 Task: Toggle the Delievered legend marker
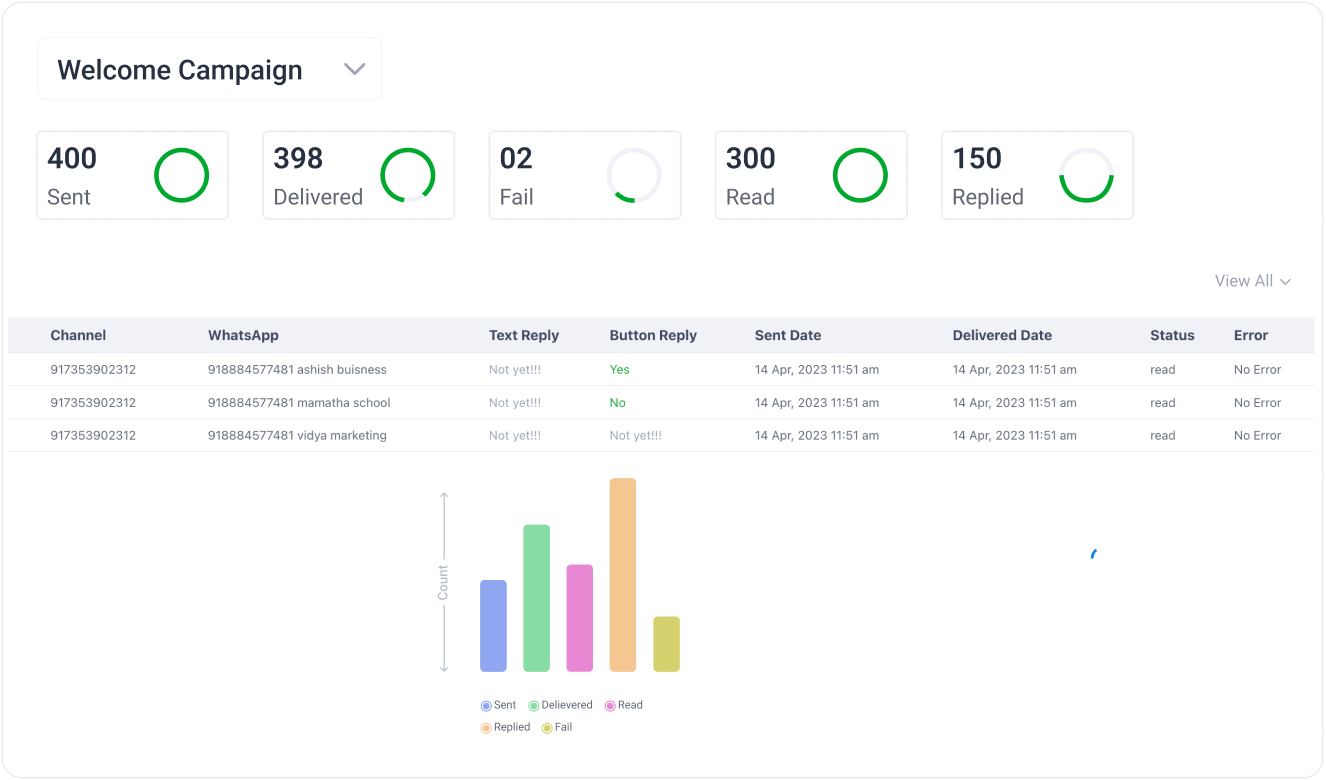tap(534, 706)
